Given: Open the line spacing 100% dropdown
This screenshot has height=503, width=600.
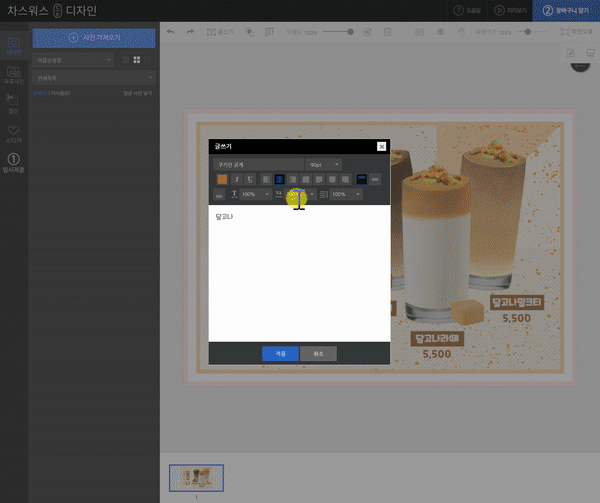Looking at the screenshot, I should coord(346,194).
